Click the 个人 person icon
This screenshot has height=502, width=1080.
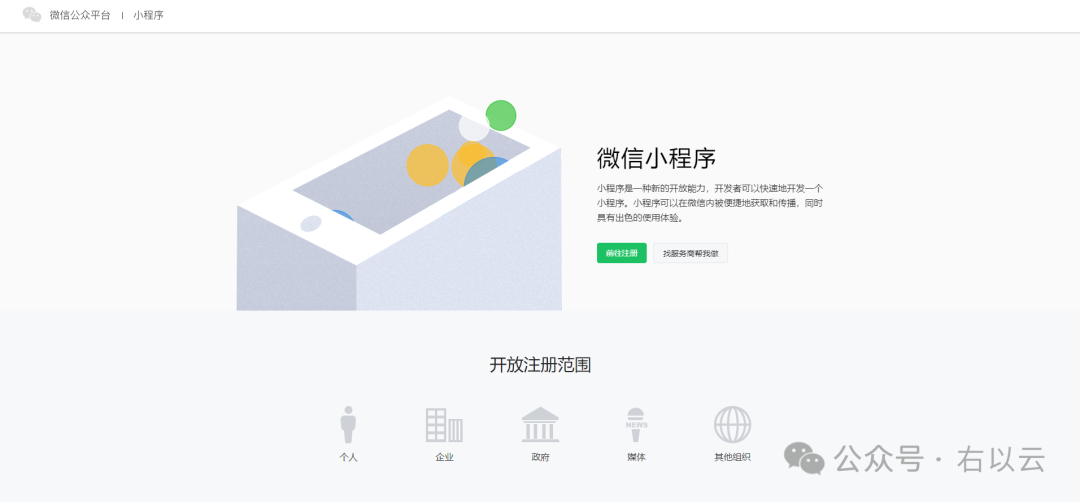click(x=349, y=424)
